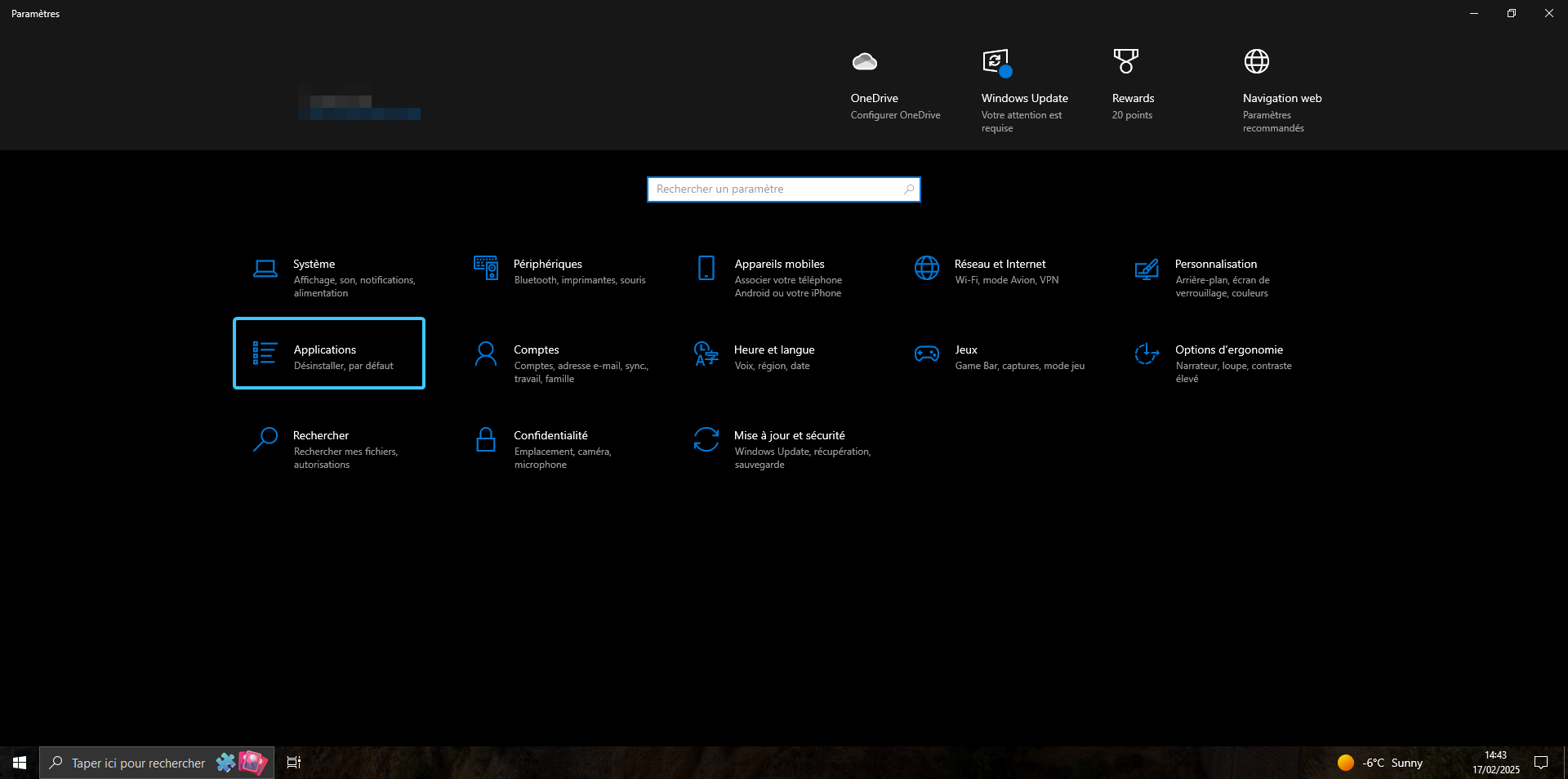Screen dimensions: 1568x779
Task: Open the 'Réseau et Internet' title
Action: click(1000, 265)
